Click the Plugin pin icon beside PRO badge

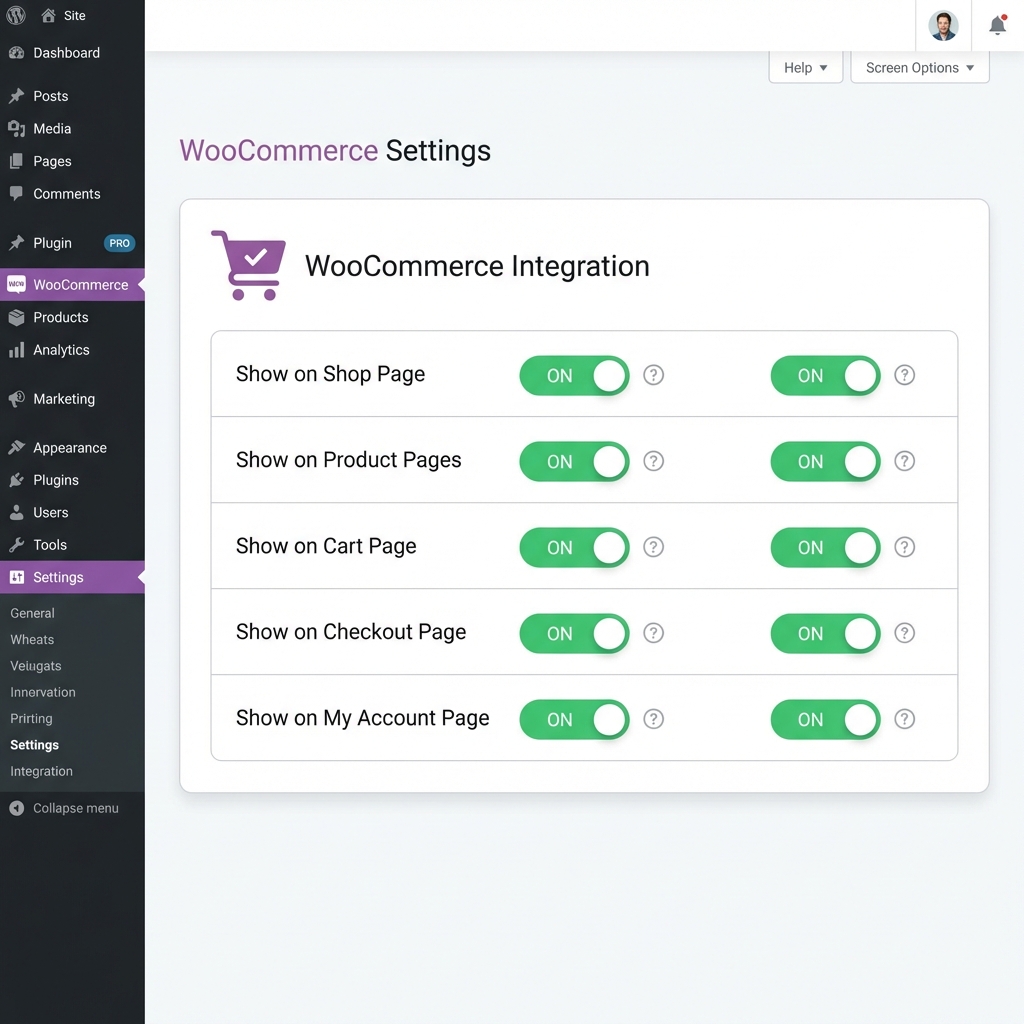point(16,243)
